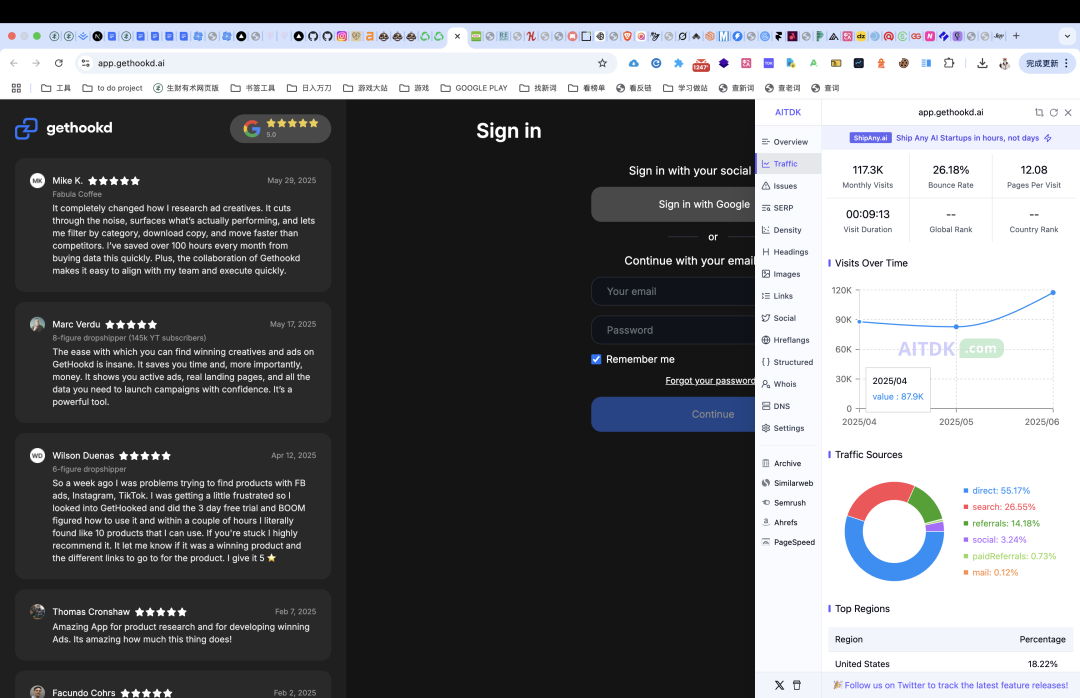This screenshot has height=698, width=1080.
Task: Open the Social section
Action: 779,318
